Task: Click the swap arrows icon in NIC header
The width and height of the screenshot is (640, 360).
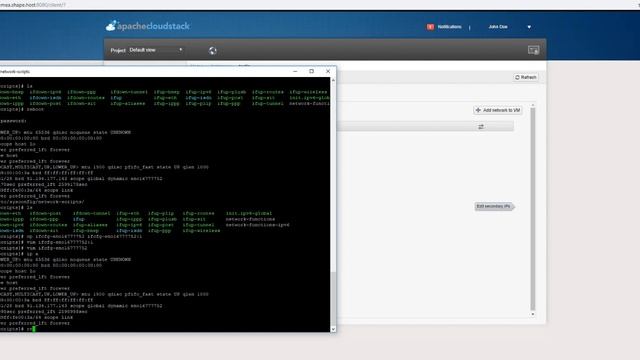Action: tap(481, 127)
